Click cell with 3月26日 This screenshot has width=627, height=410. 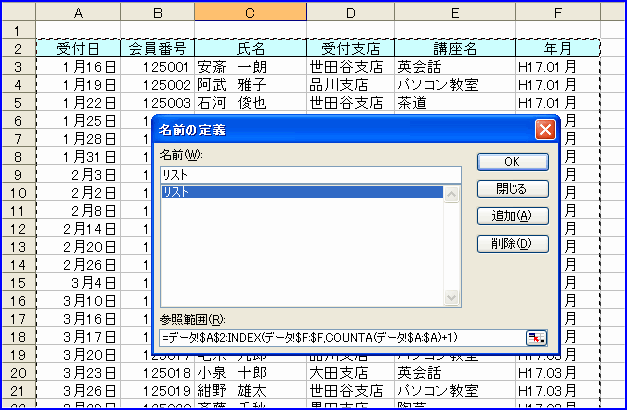point(78,391)
